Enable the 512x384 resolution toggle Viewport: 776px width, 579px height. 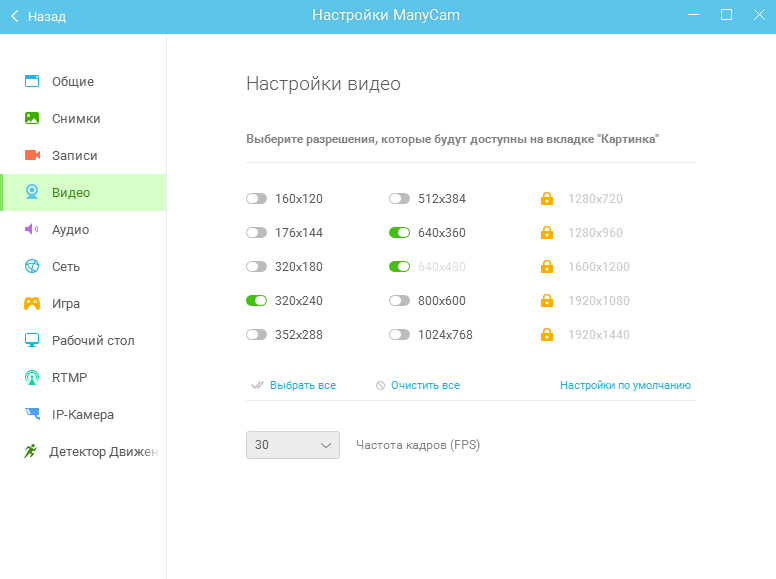coord(399,199)
